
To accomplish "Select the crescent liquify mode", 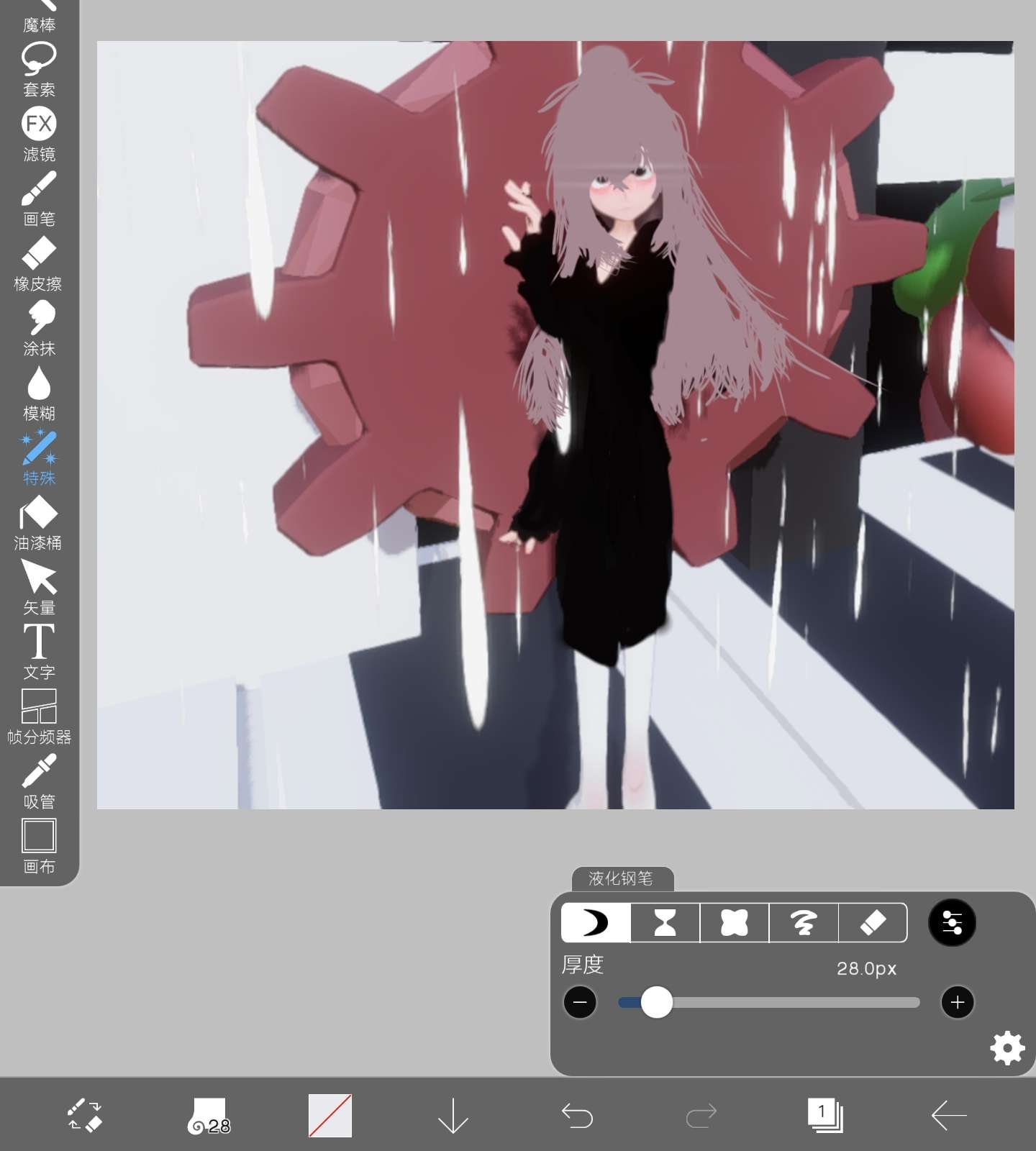I will pos(595,922).
